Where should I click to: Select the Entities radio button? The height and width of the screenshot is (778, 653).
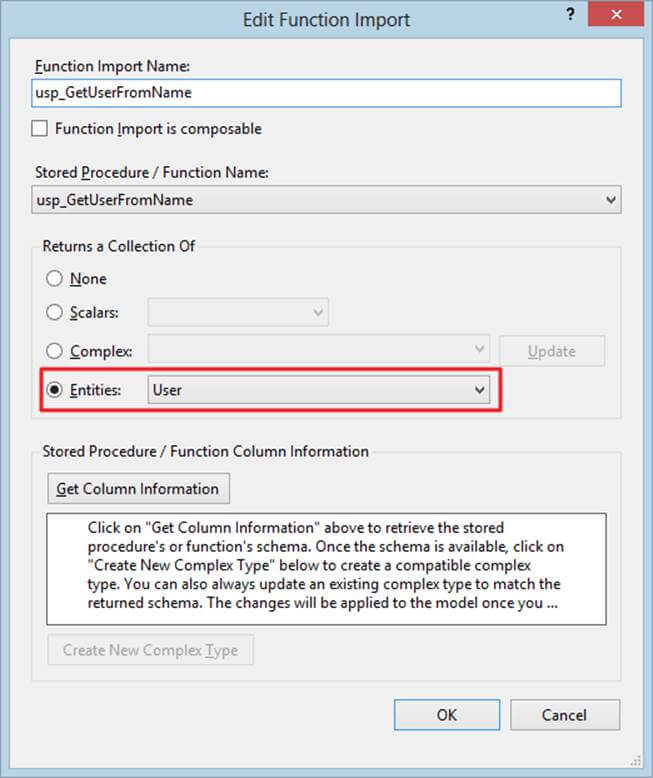(55, 390)
